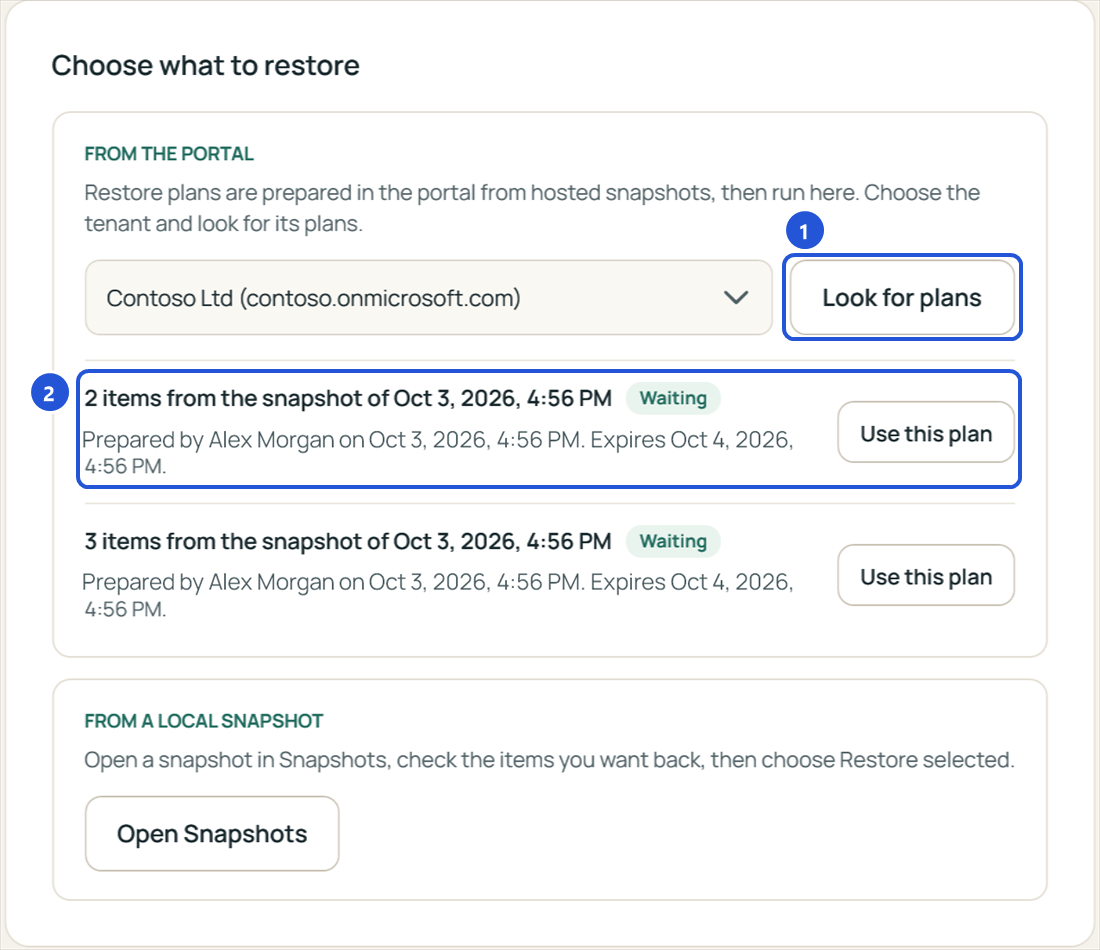Select the '2 items from the snapshot' plan title

pyautogui.click(x=348, y=399)
